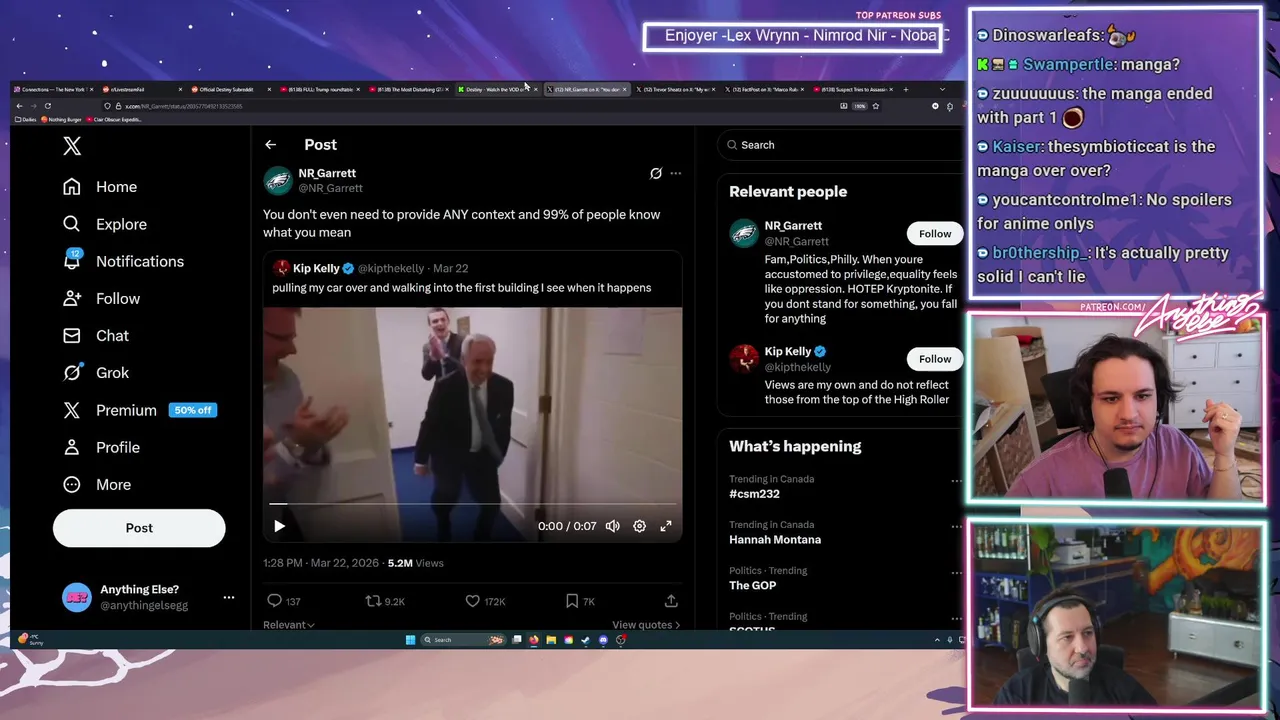Open Discord from the taskbar
Viewport: 1280px width, 720px height.
point(603,640)
